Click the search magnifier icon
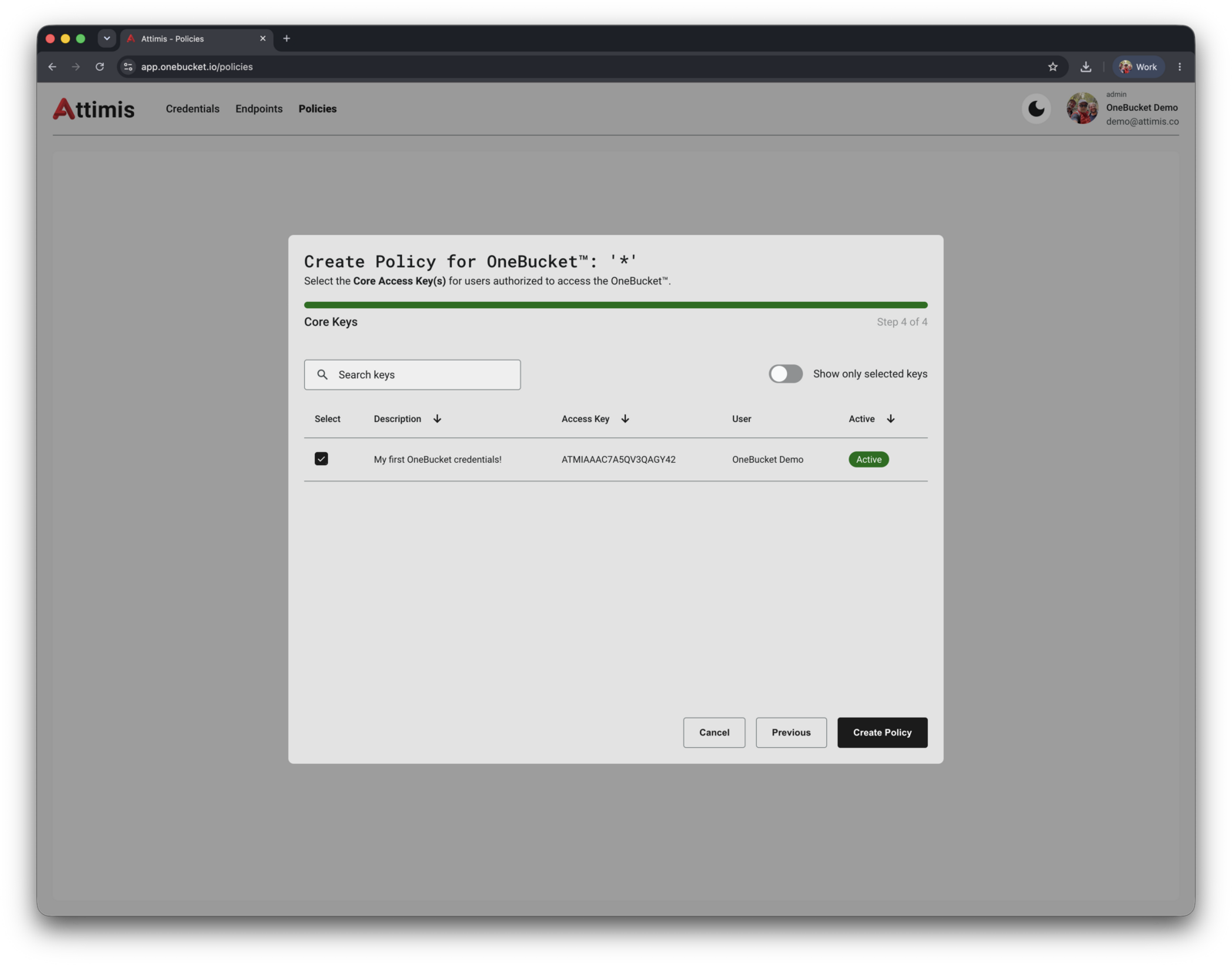Image resolution: width=1232 pixels, height=965 pixels. coord(322,374)
